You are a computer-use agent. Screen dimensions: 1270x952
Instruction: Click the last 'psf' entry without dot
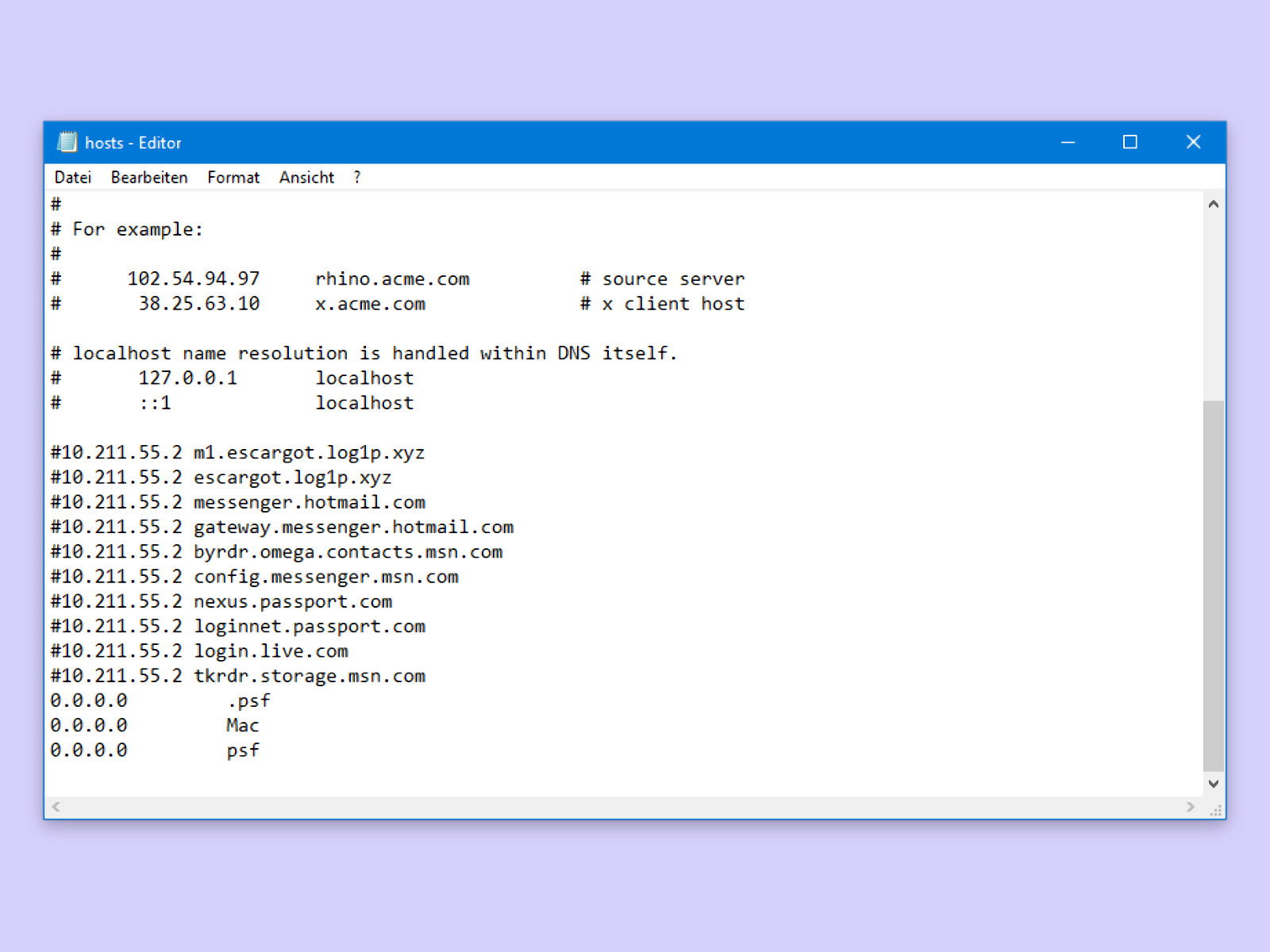point(242,750)
